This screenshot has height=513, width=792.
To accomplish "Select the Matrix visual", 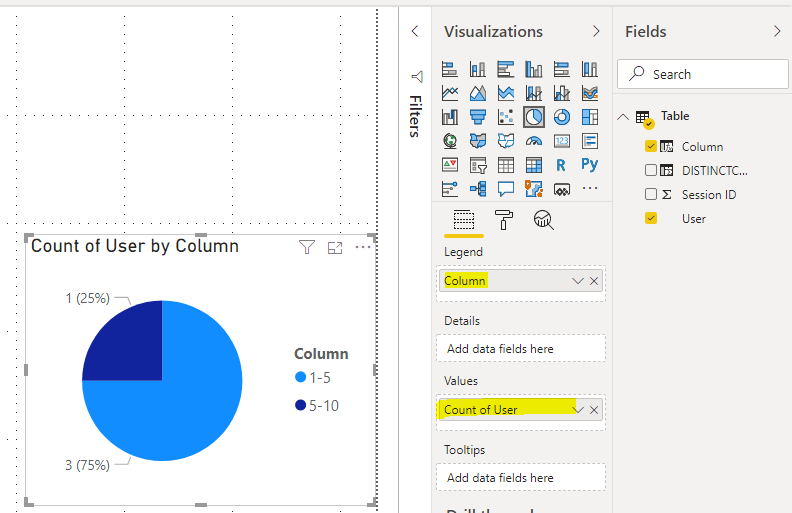I will click(534, 165).
